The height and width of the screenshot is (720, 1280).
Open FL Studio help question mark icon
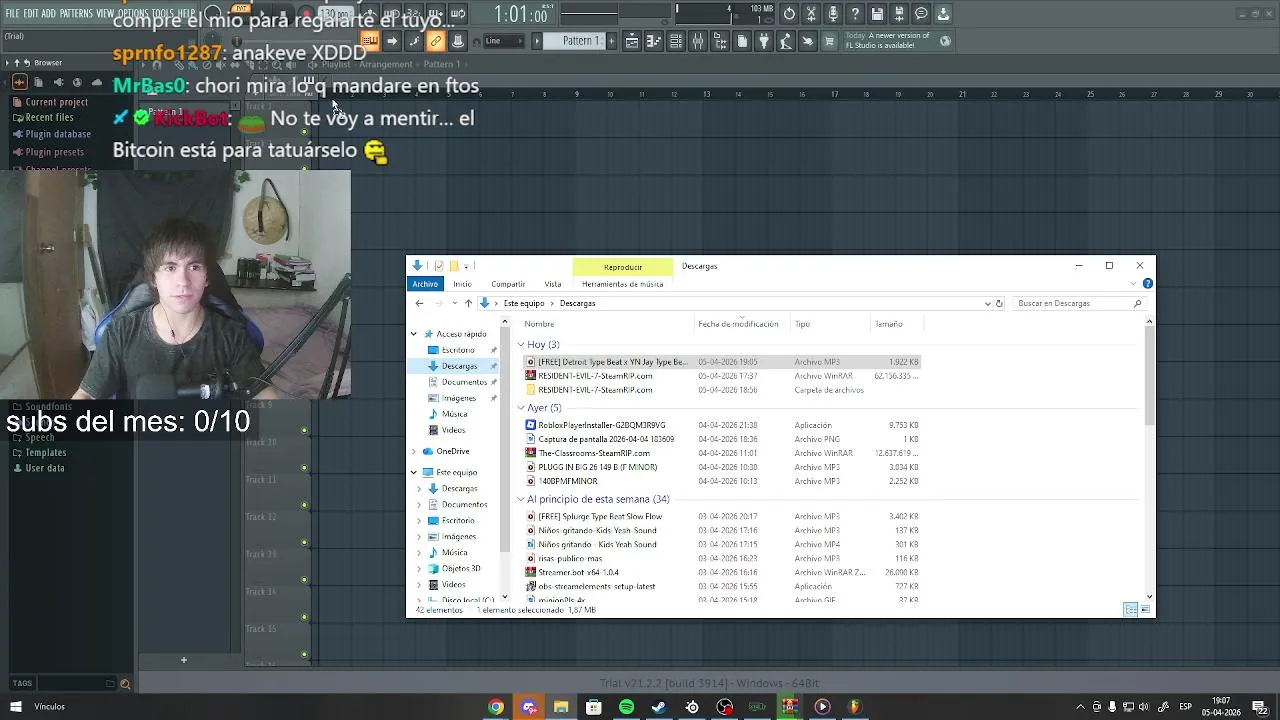pyautogui.click(x=855, y=14)
